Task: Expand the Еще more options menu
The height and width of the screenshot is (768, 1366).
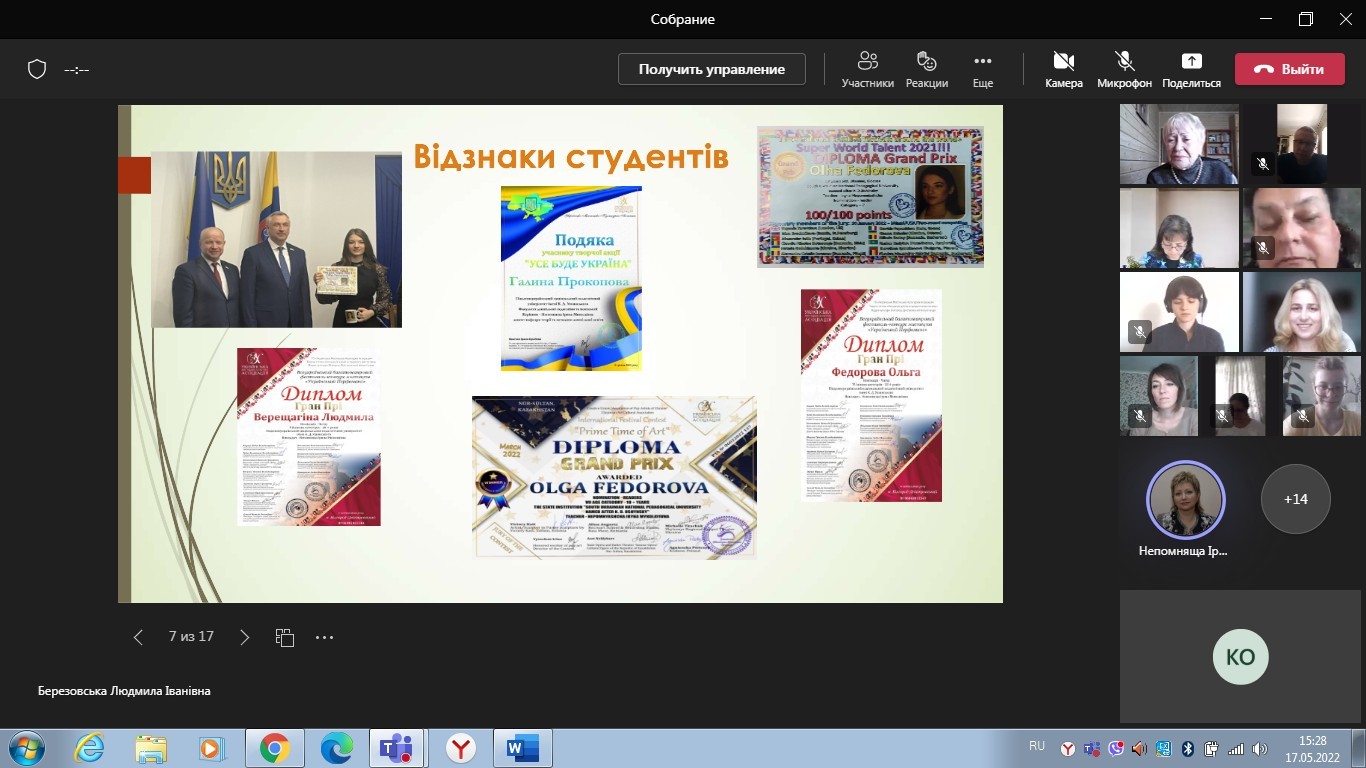Action: [x=982, y=69]
